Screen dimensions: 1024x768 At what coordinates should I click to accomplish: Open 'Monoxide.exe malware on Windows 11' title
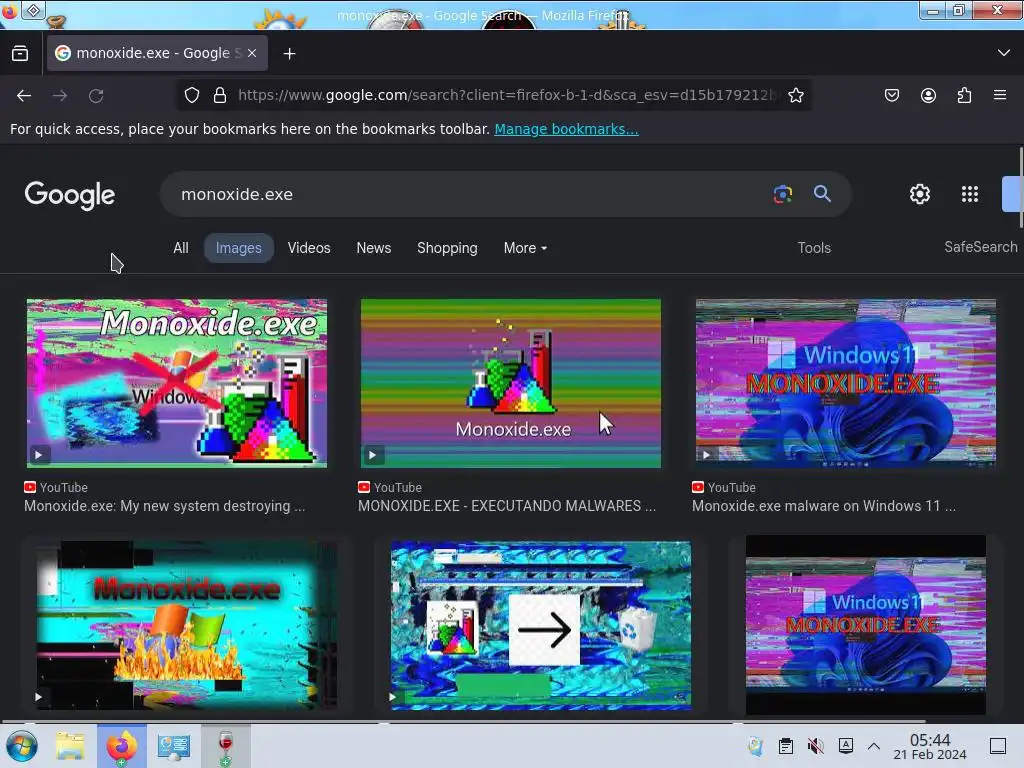tap(824, 506)
